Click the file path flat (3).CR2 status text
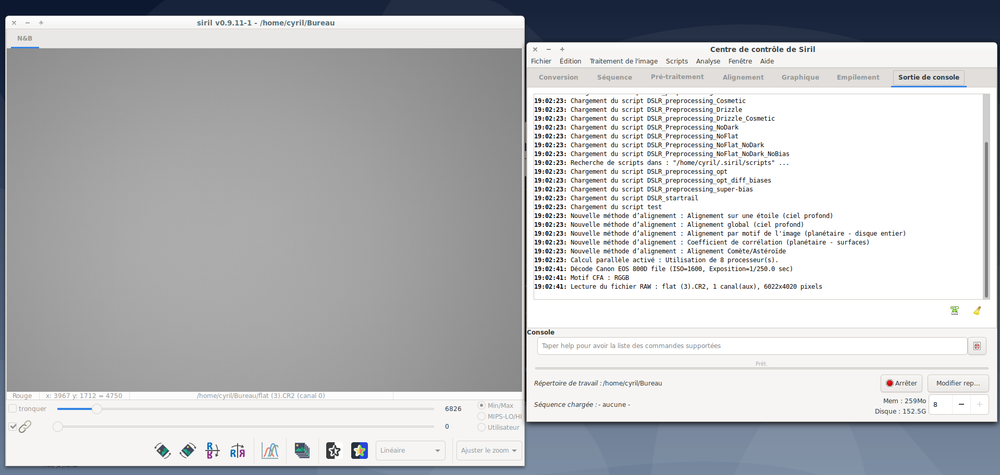The height and width of the screenshot is (475, 1000). (261, 395)
